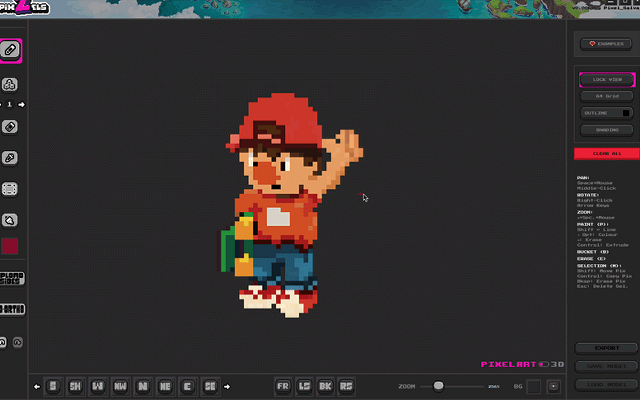640x400 pixels.
Task: Toggle the 64 Grid option
Action: pyautogui.click(x=607, y=96)
